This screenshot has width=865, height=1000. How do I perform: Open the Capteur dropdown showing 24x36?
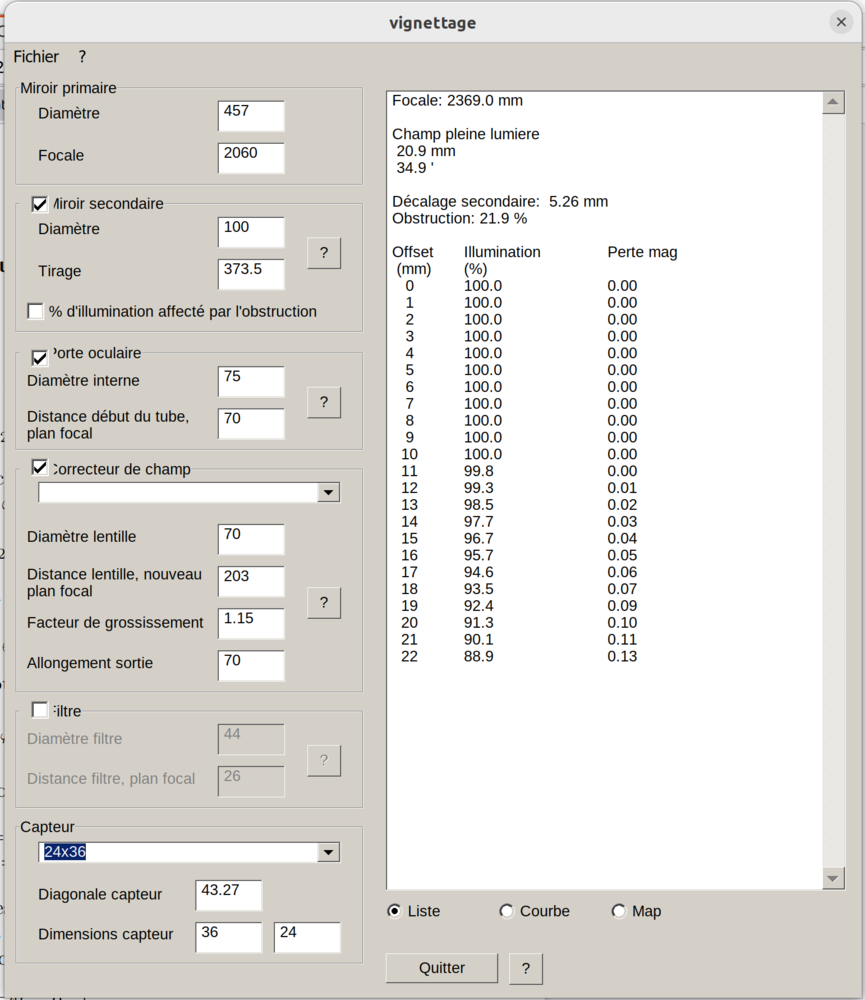329,852
